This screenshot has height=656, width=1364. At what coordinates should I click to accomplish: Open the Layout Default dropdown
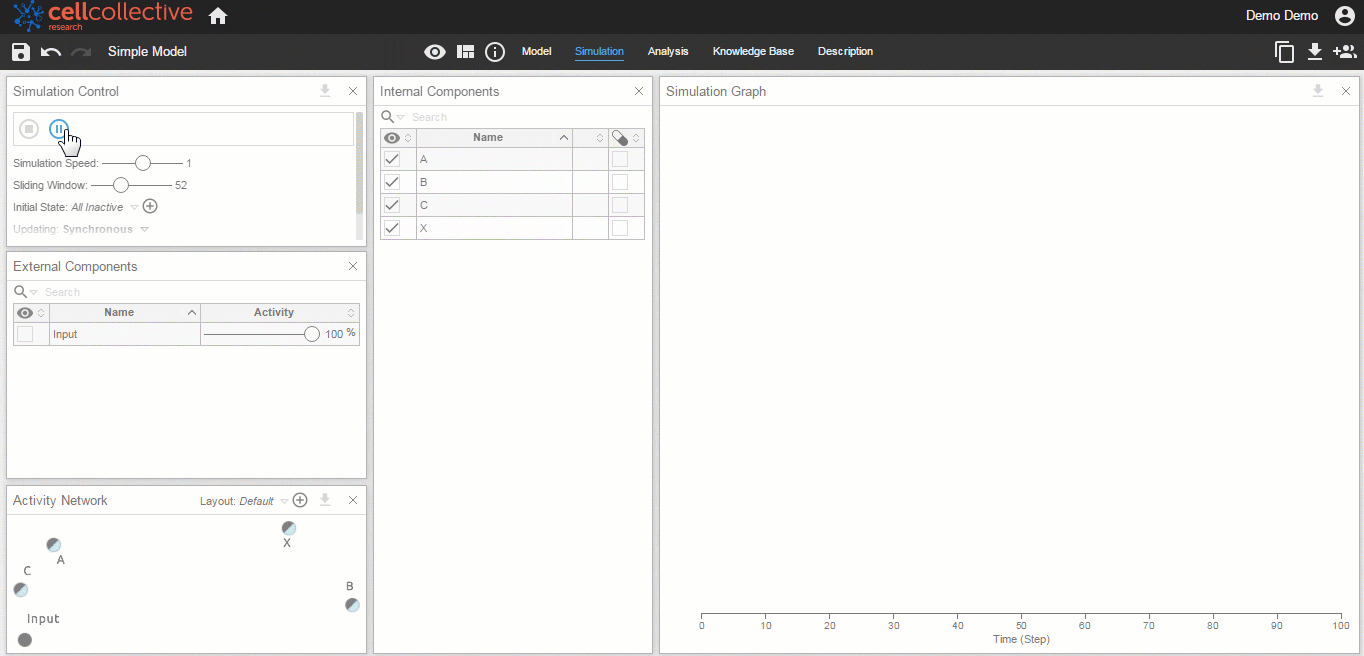(x=264, y=501)
